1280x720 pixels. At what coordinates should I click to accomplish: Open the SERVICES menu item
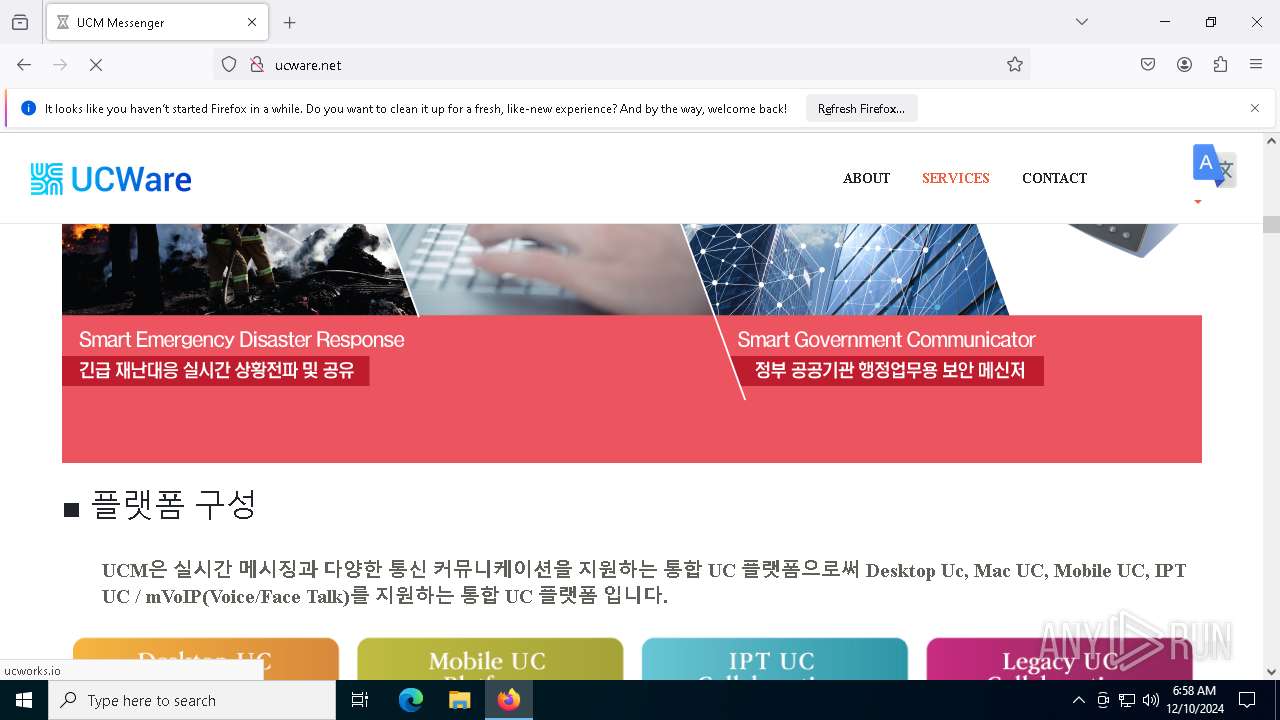pyautogui.click(x=955, y=178)
